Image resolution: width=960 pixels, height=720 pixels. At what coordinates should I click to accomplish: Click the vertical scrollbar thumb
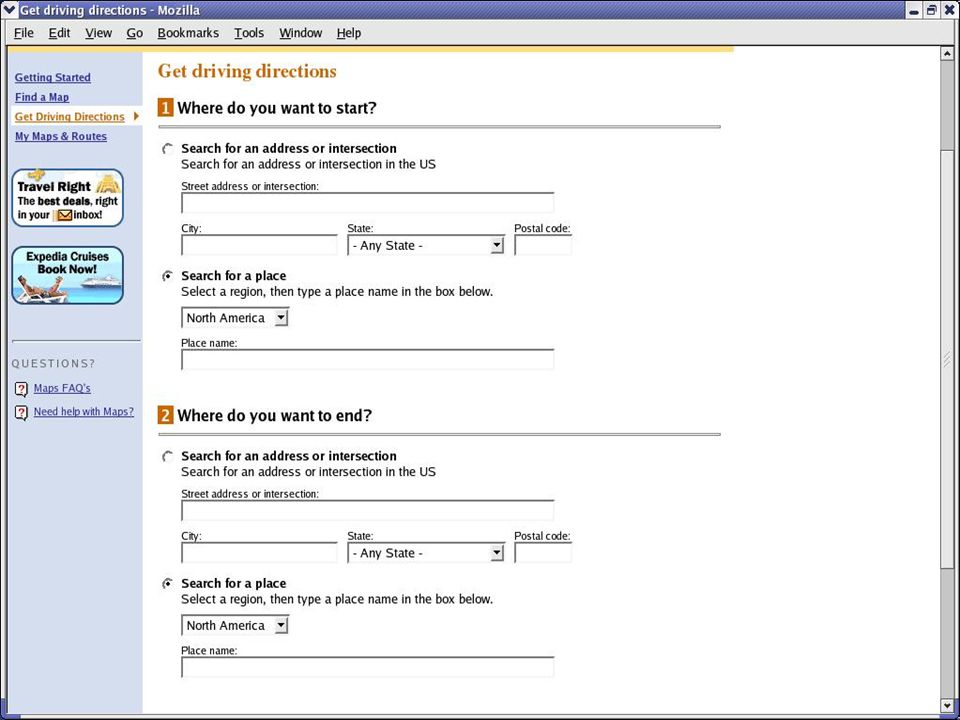[x=947, y=360]
